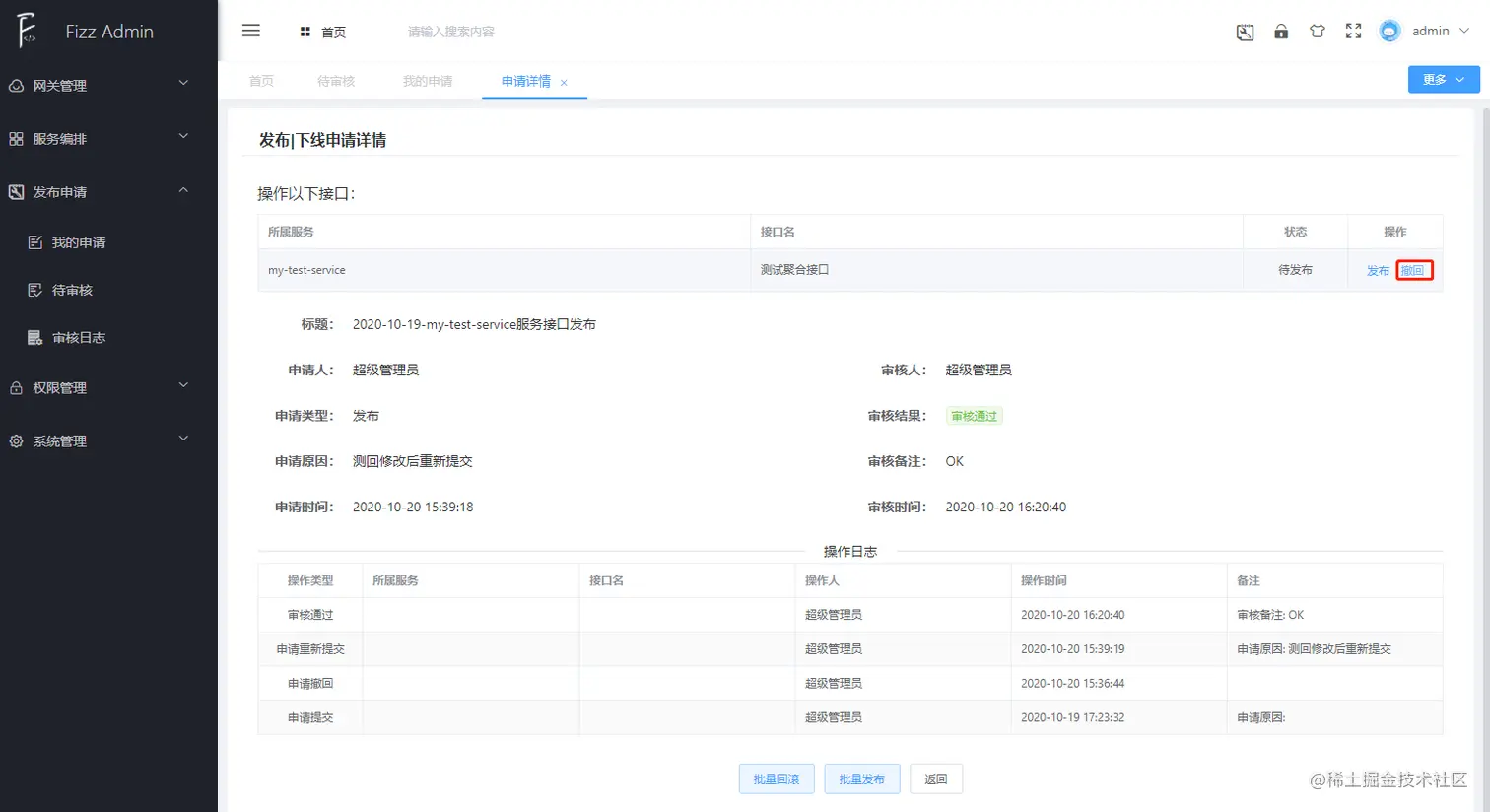The image size is (1490, 812).
Task: Expand the 系统管理 menu chevron
Action: coord(183,439)
